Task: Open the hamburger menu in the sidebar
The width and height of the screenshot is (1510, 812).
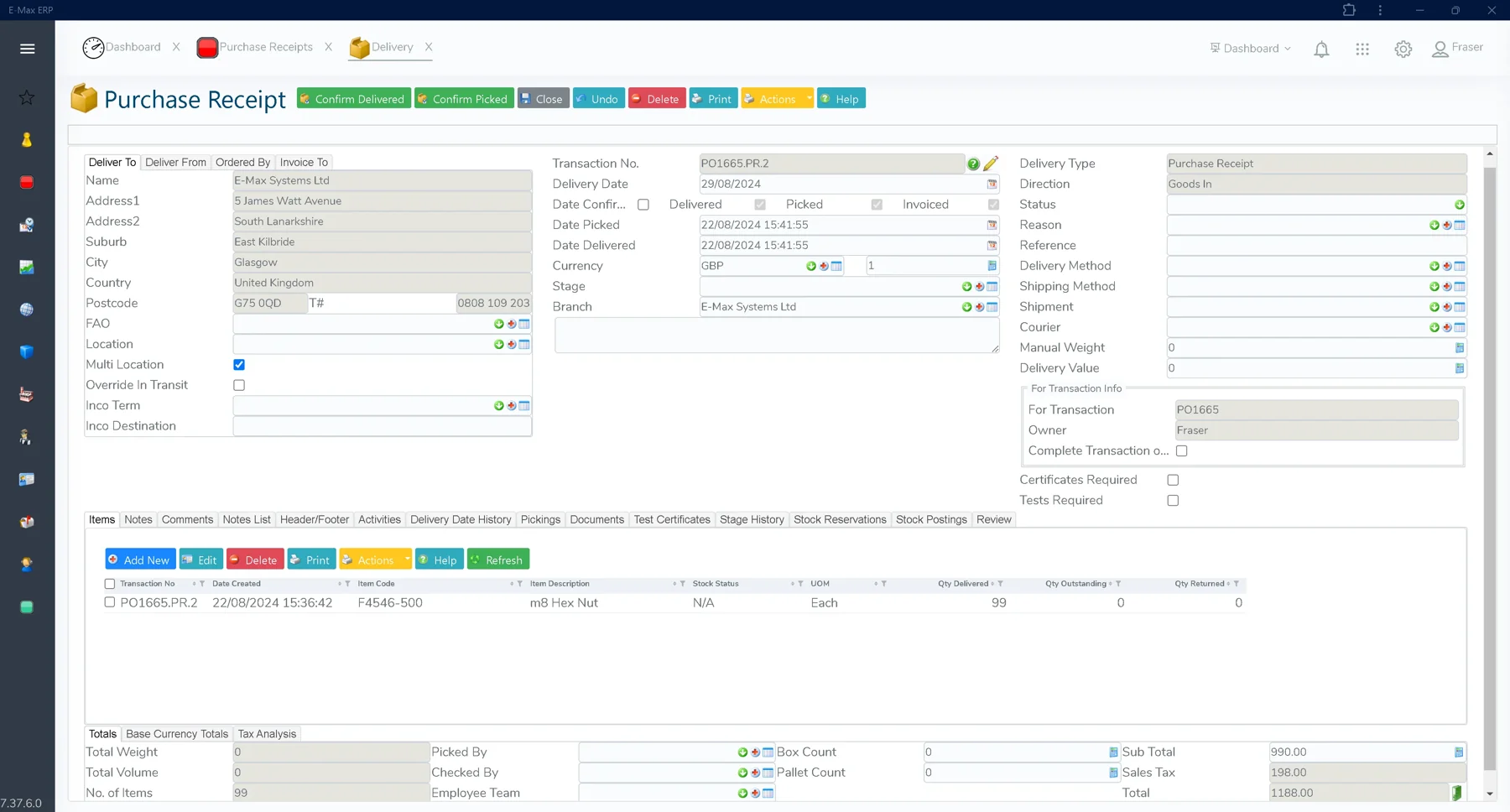Action: (27, 49)
